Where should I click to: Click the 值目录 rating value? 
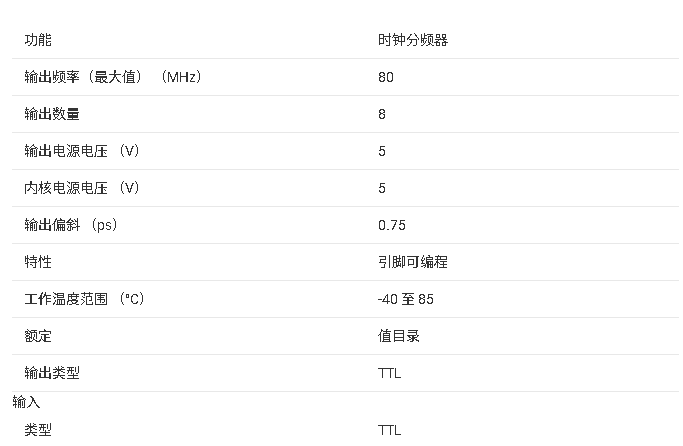pos(399,336)
